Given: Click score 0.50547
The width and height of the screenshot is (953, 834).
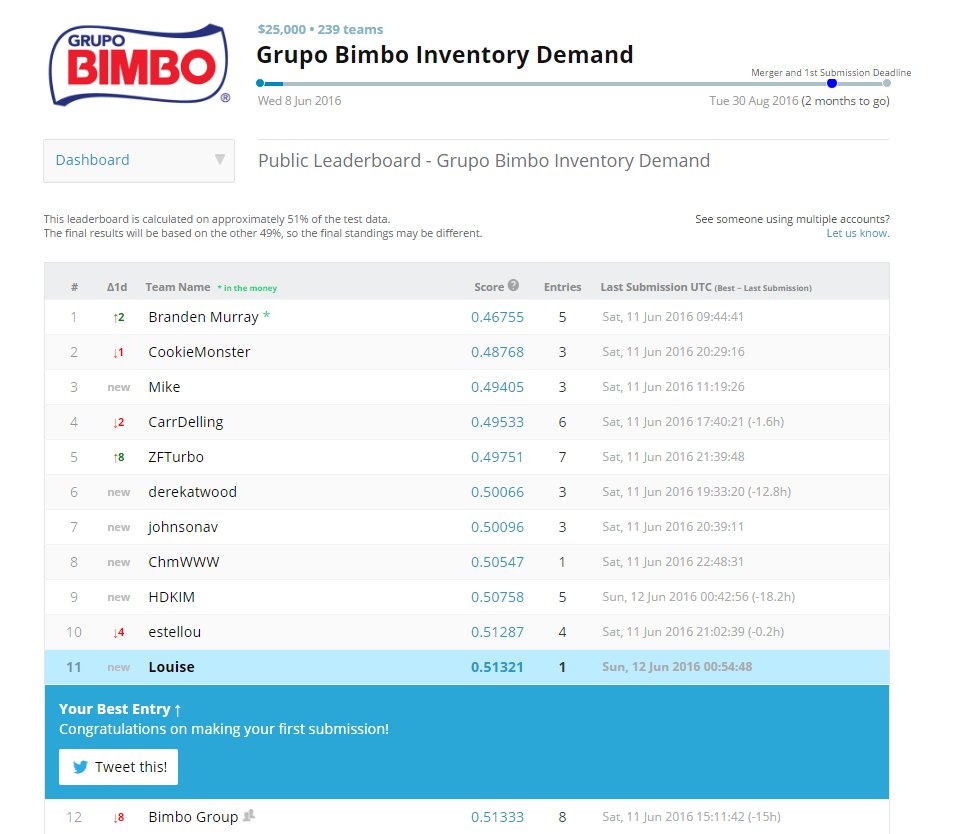Looking at the screenshot, I should tap(497, 562).
